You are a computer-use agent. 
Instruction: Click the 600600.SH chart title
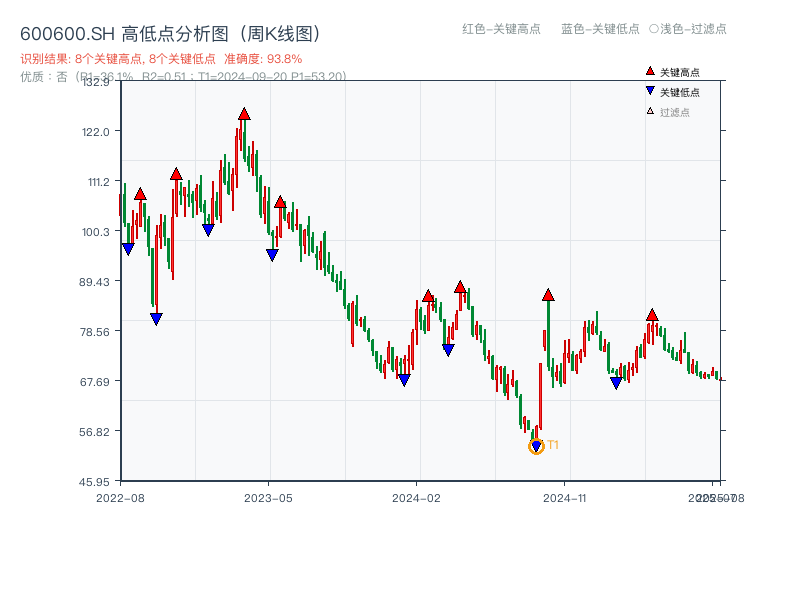coord(170,32)
